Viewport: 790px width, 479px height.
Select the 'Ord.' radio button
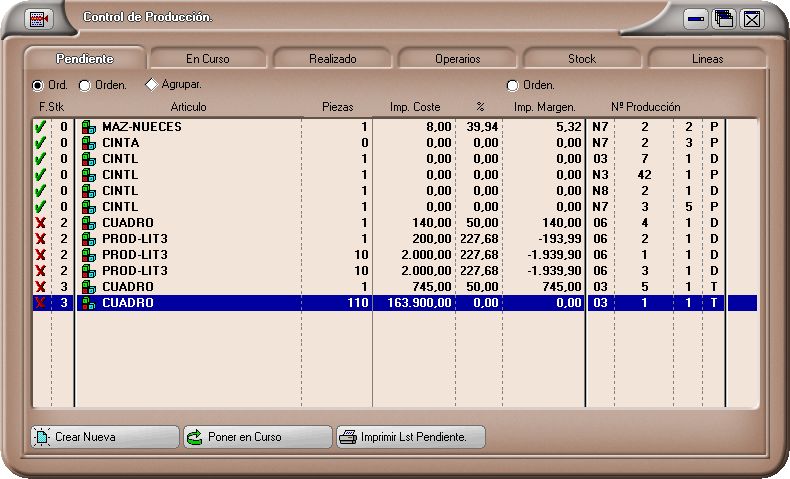tap(38, 86)
